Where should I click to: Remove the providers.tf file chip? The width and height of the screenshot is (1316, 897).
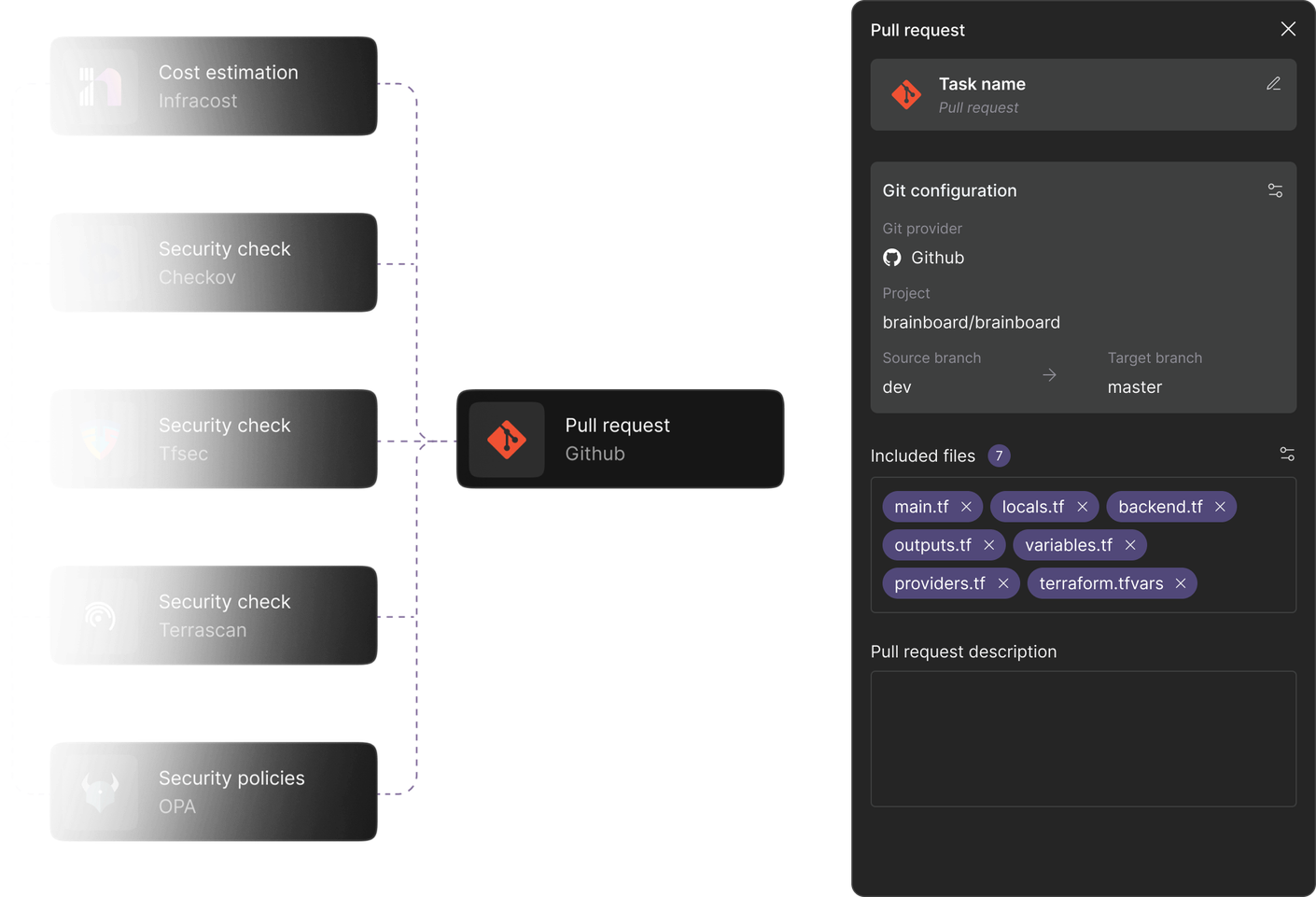[1003, 582]
